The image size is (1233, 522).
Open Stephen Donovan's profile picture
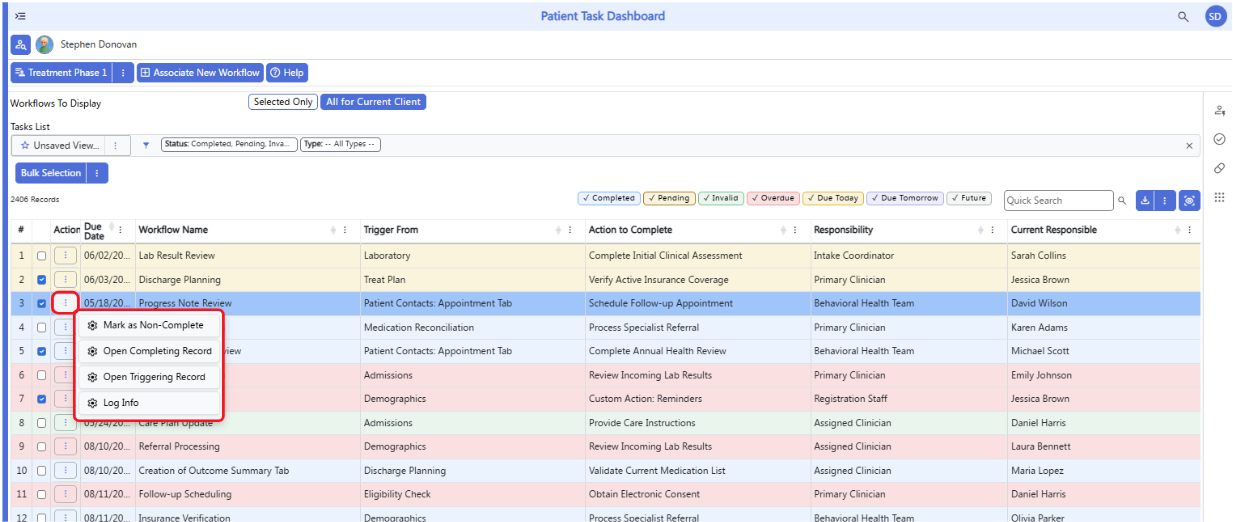(x=45, y=45)
